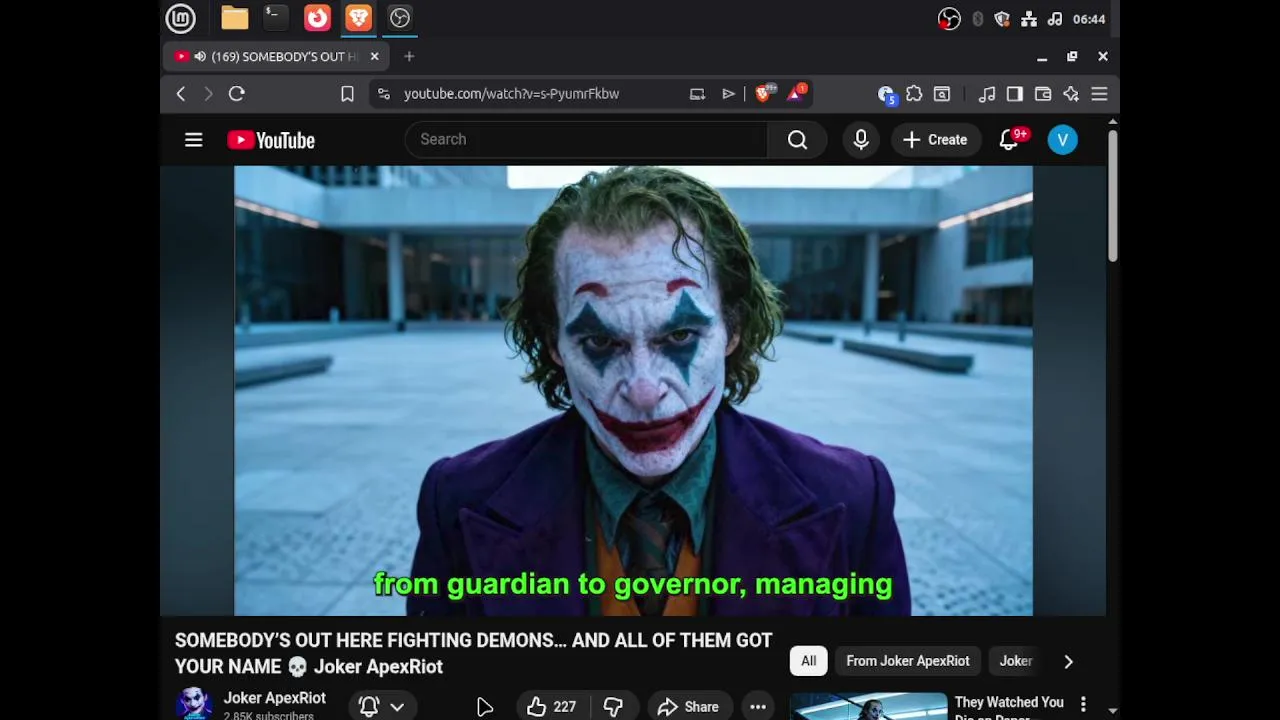Open the Brave main hamburger menu
Screen dimensions: 1280x720
(x=1099, y=94)
